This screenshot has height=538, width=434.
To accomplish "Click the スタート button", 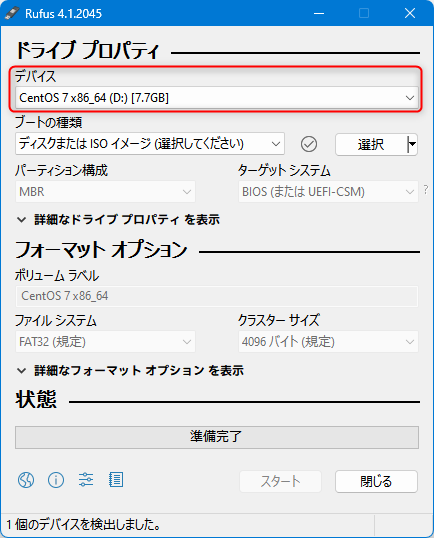I will click(x=280, y=481).
